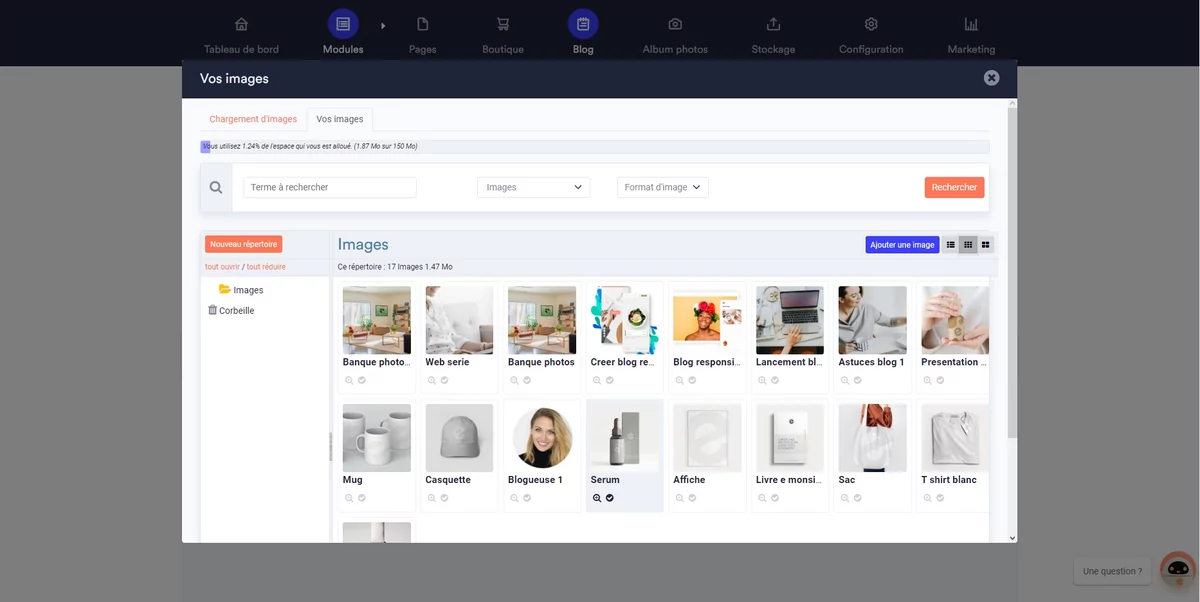The width and height of the screenshot is (1200, 602).
Task: Open the Images type dropdown
Action: coord(533,187)
